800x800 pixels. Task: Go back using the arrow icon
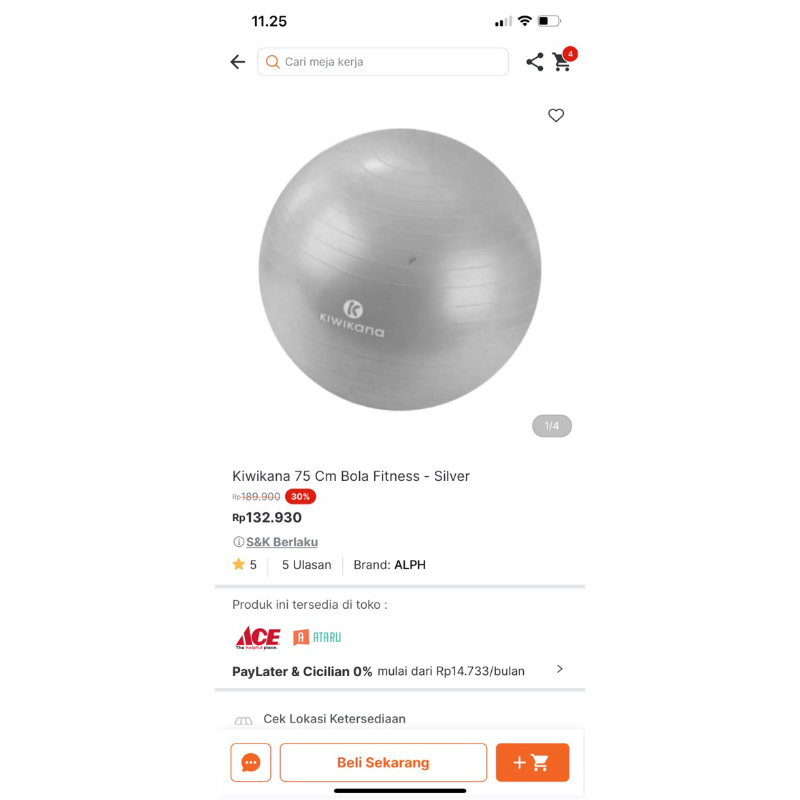[x=238, y=62]
